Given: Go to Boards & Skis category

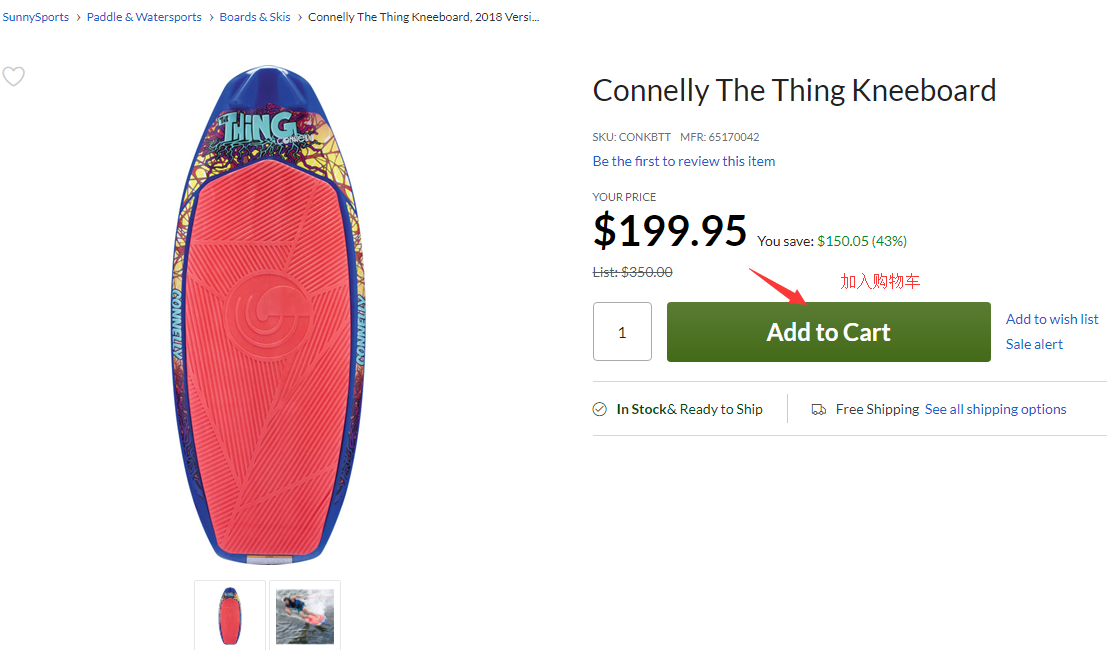Looking at the screenshot, I should point(255,17).
